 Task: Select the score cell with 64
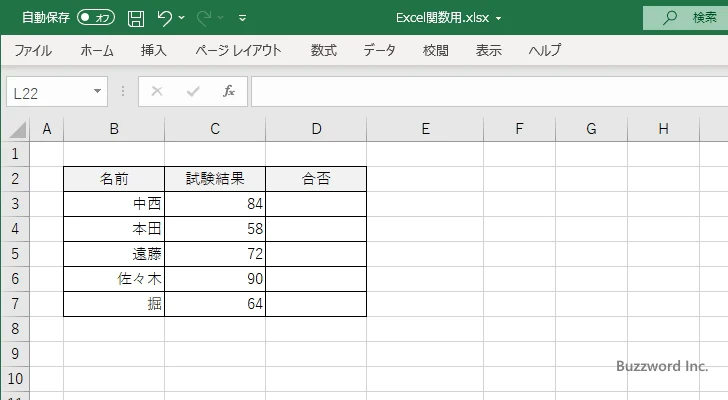215,304
